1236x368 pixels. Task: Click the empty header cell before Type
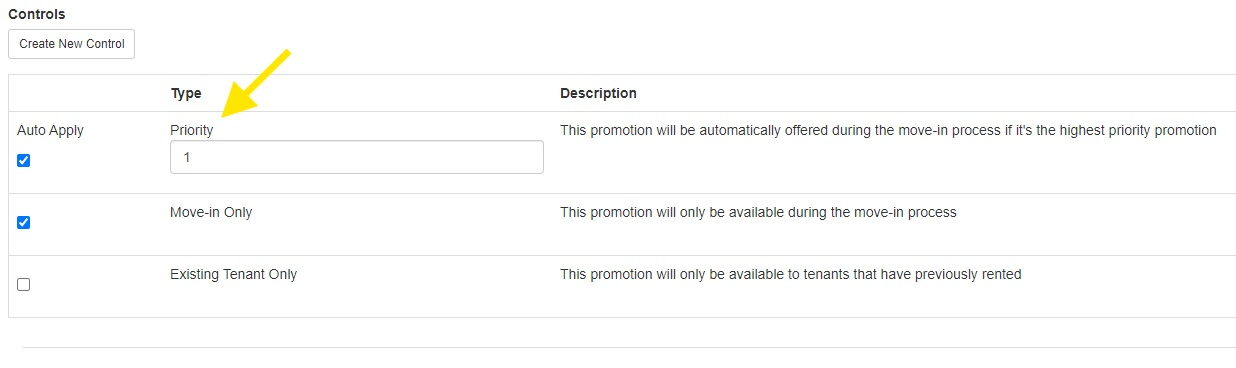point(88,93)
